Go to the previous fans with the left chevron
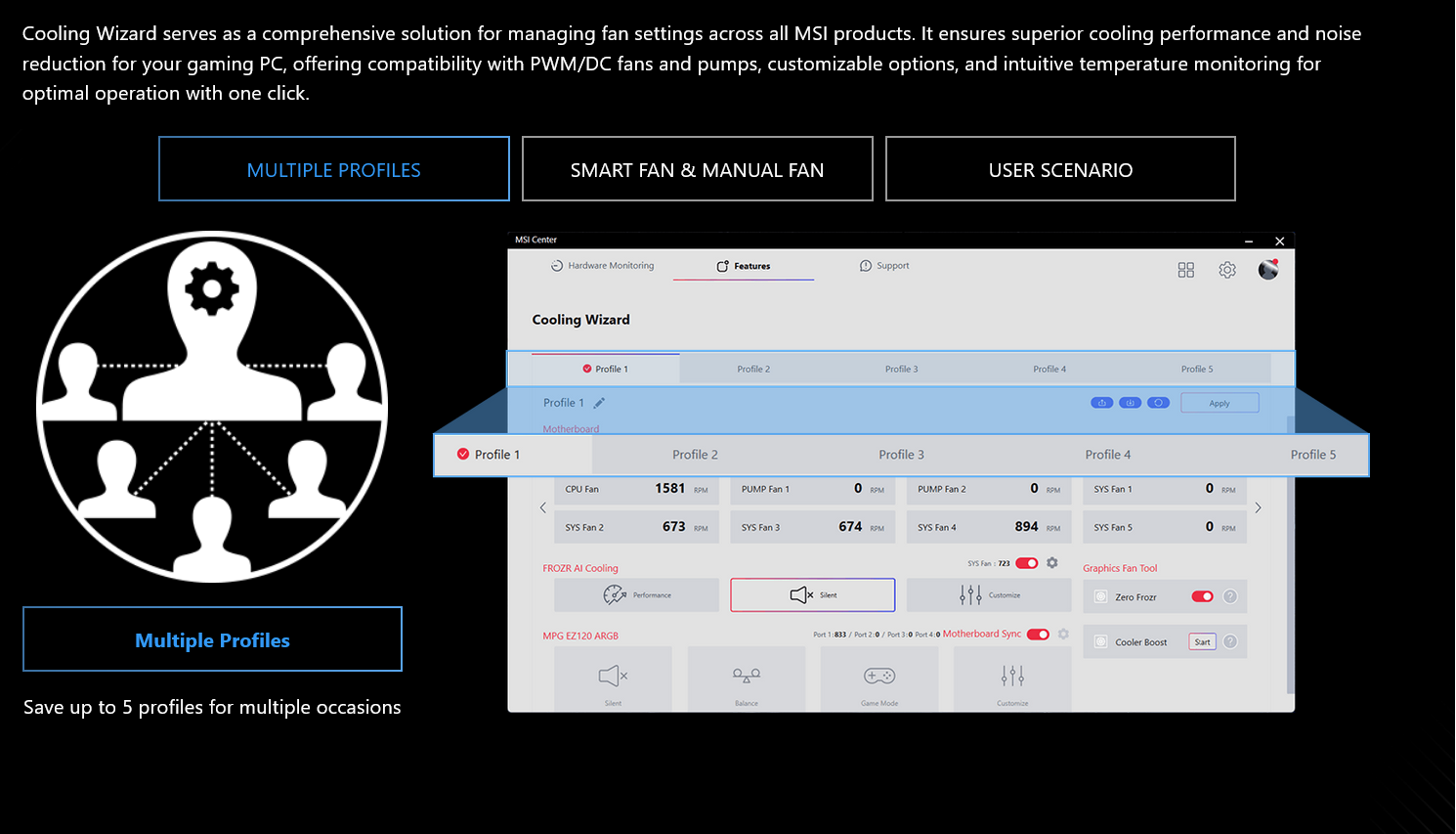This screenshot has height=834, width=1456. coord(543,507)
